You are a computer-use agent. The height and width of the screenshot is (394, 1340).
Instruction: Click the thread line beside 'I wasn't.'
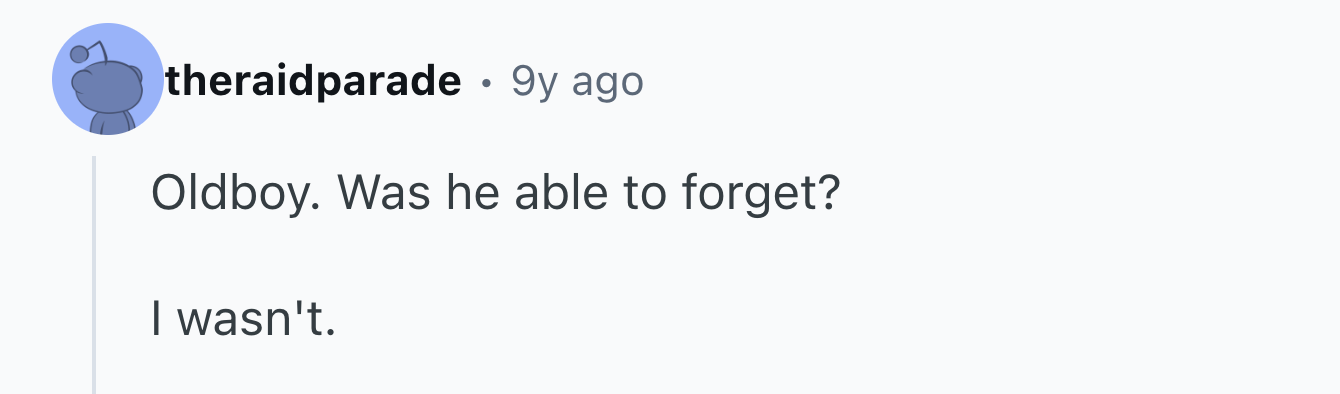[94, 319]
